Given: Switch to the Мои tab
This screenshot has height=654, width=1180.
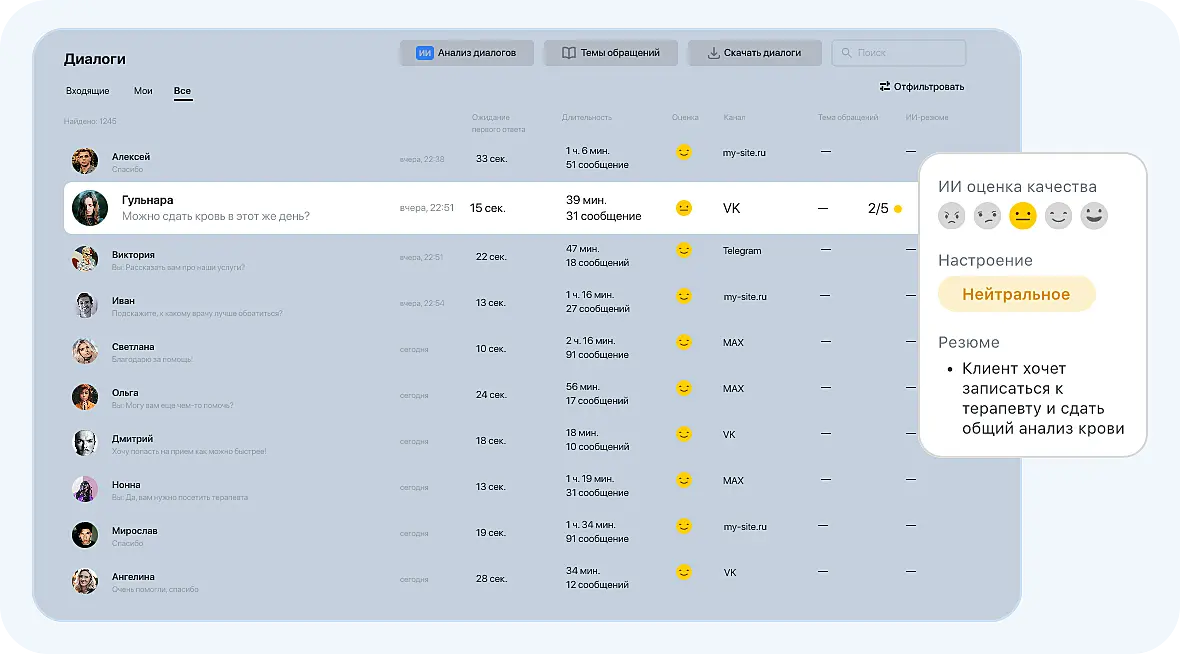Looking at the screenshot, I should [x=143, y=91].
